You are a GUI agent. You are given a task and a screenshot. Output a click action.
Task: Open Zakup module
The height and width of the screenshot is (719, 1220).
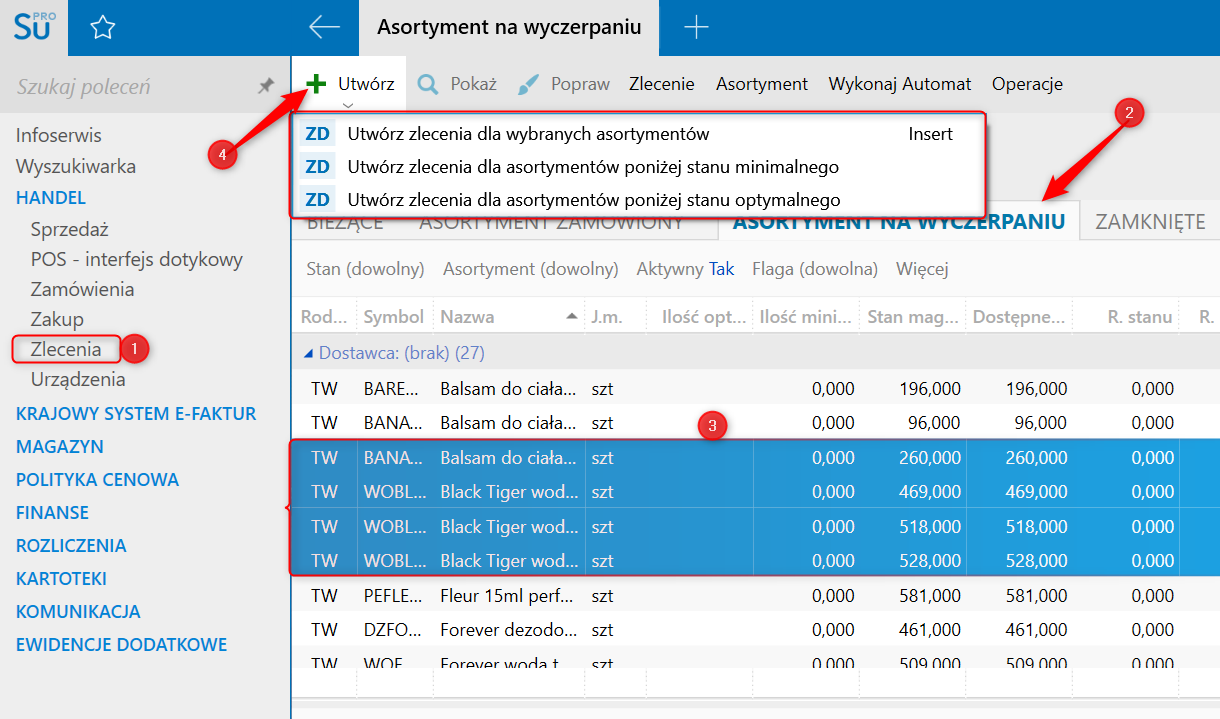pyautogui.click(x=57, y=319)
